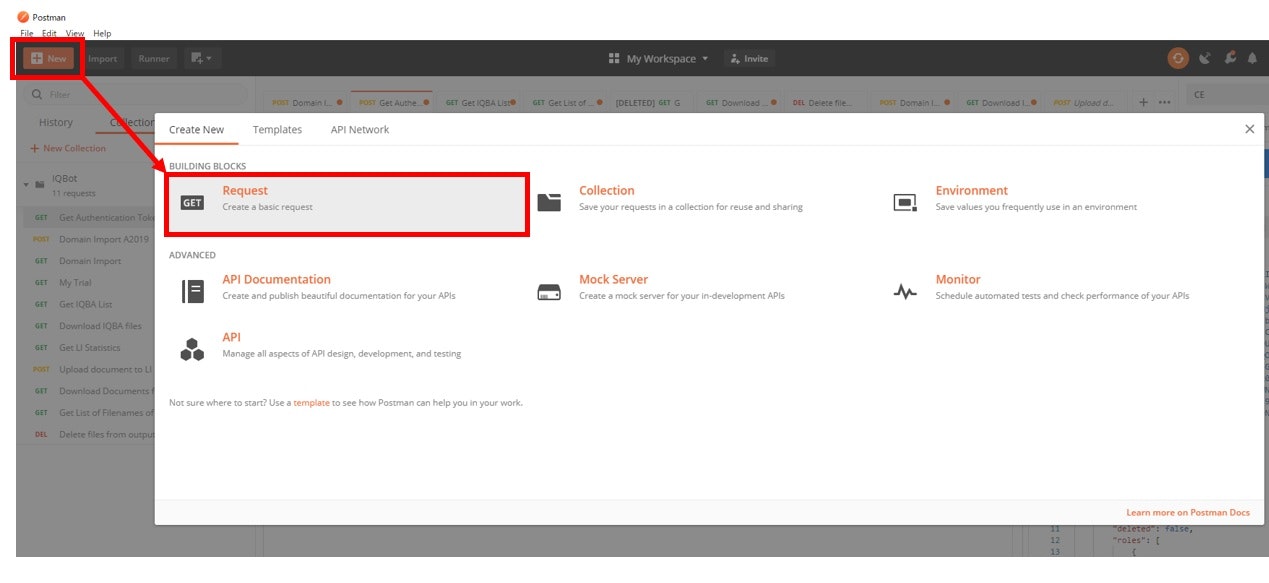
Task: Open the Edit menu
Action: point(49,33)
